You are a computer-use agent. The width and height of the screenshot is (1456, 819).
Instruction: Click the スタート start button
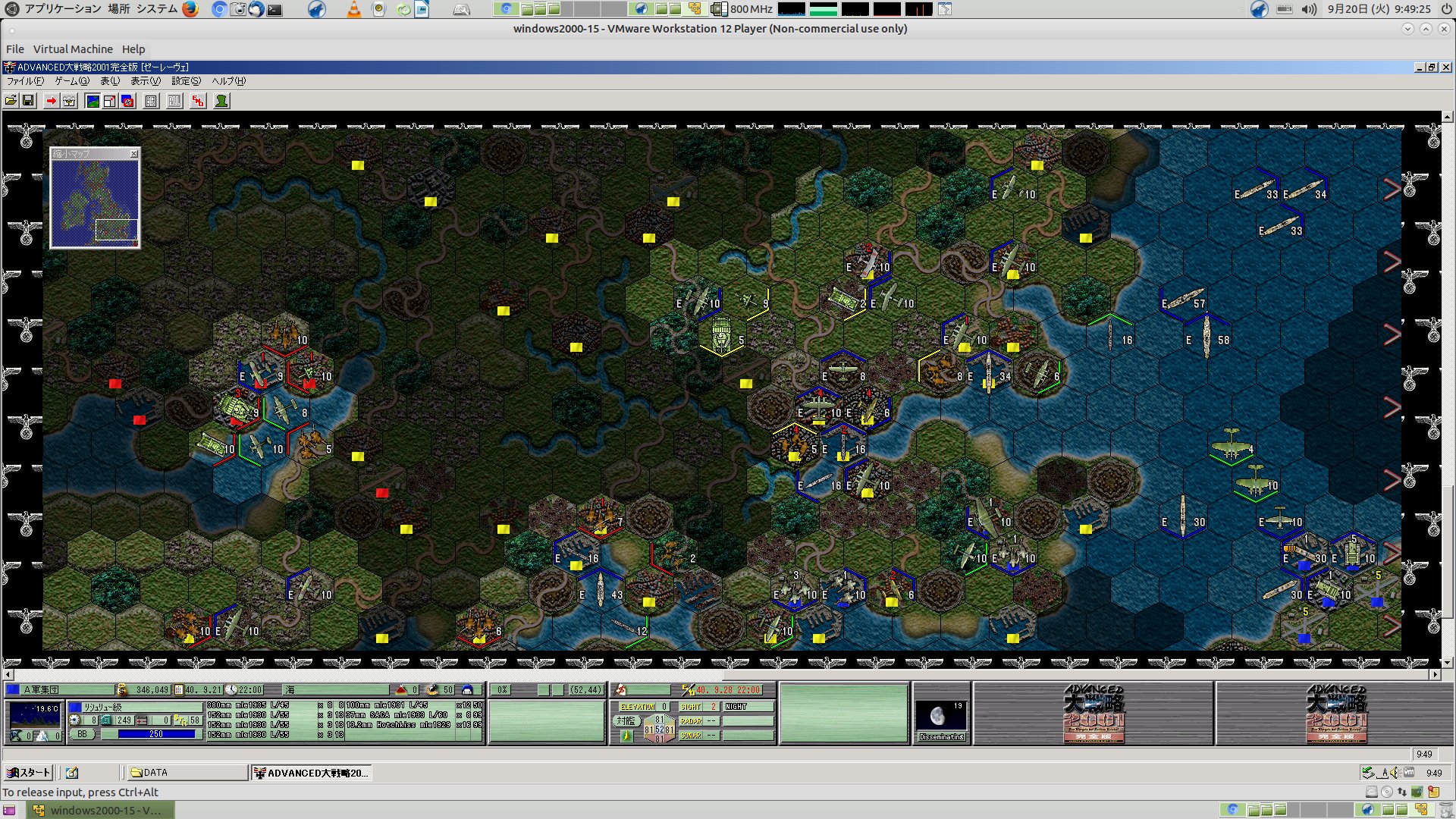28,773
